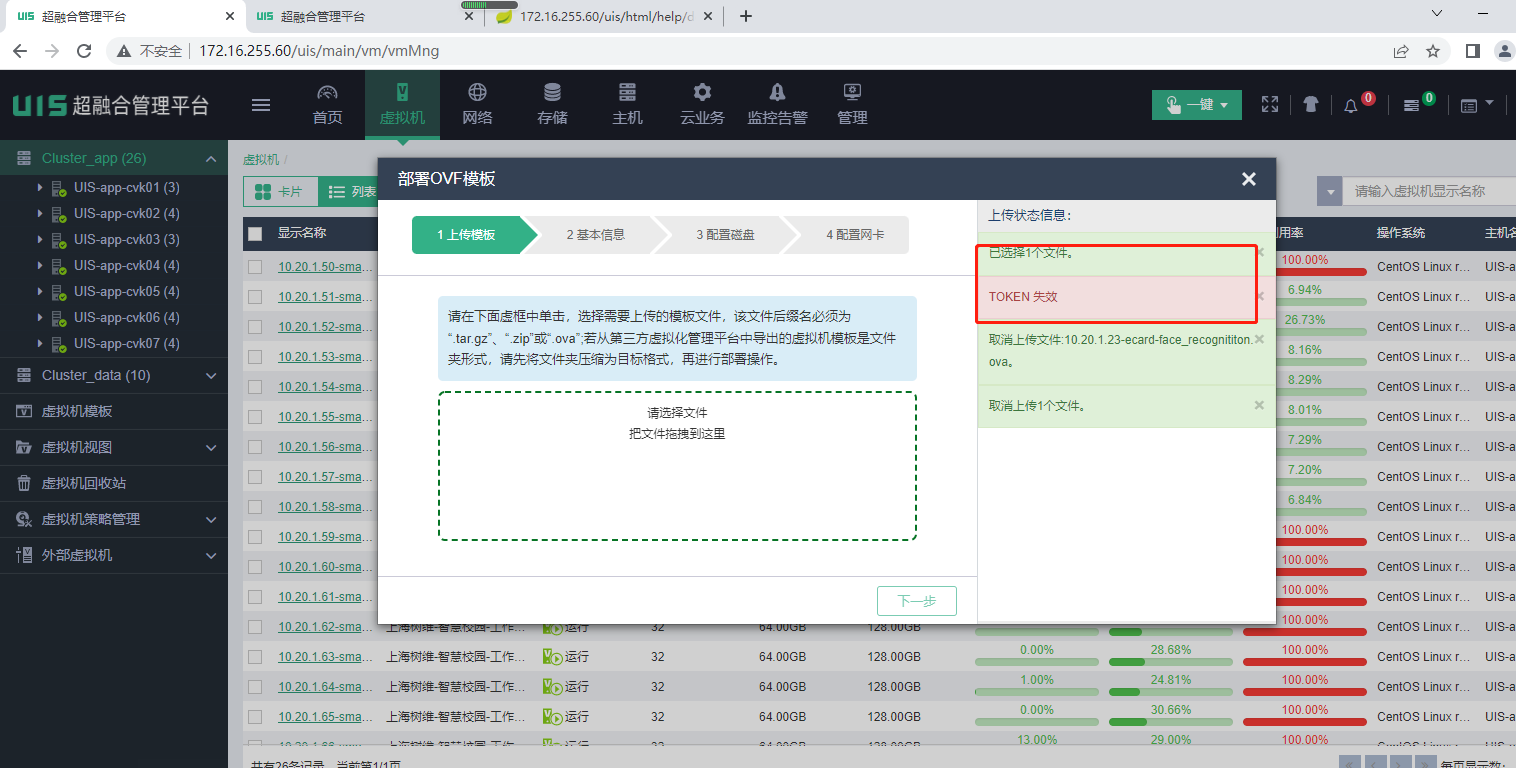Click the browser address bar URL

[319, 51]
